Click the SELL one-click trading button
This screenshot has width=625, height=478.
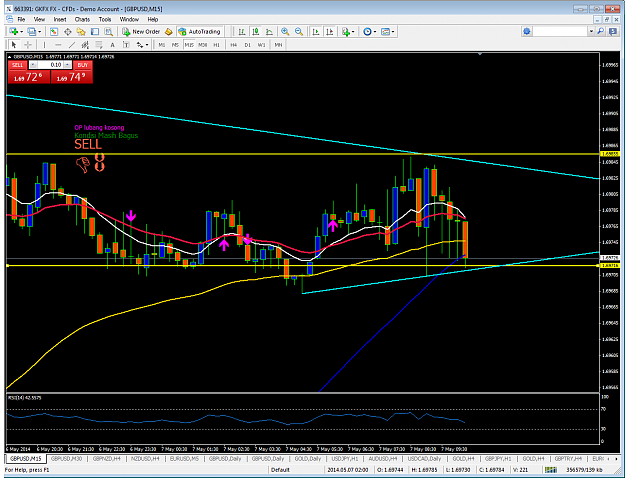[x=17, y=65]
